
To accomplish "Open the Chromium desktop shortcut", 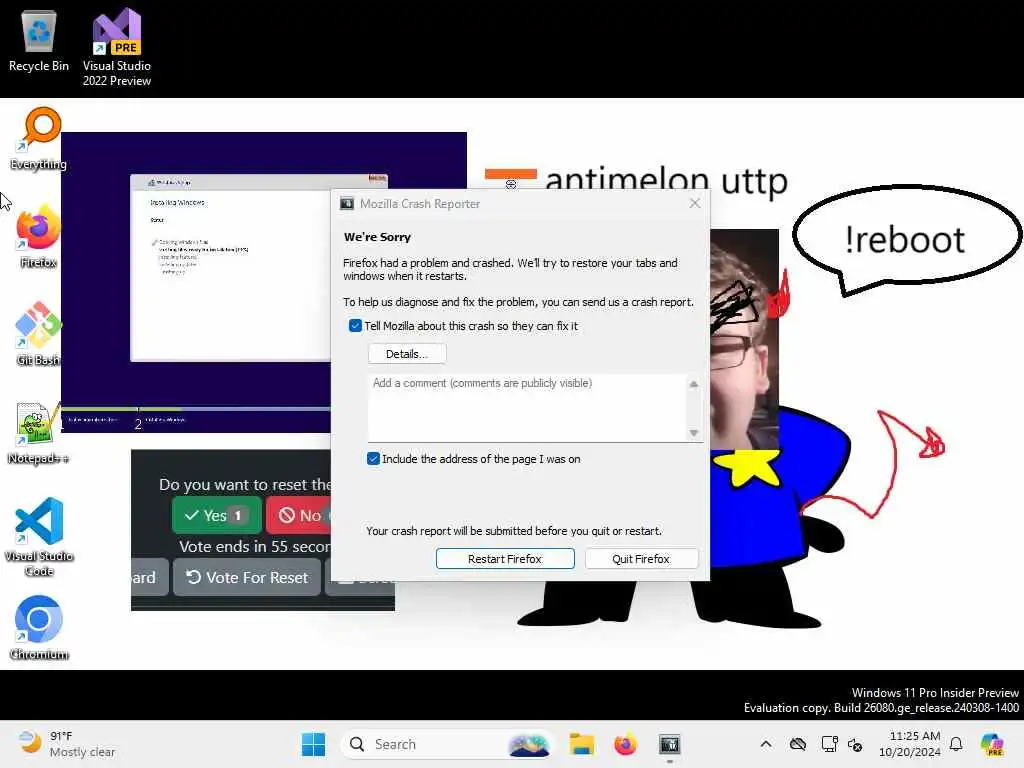I will point(39,628).
